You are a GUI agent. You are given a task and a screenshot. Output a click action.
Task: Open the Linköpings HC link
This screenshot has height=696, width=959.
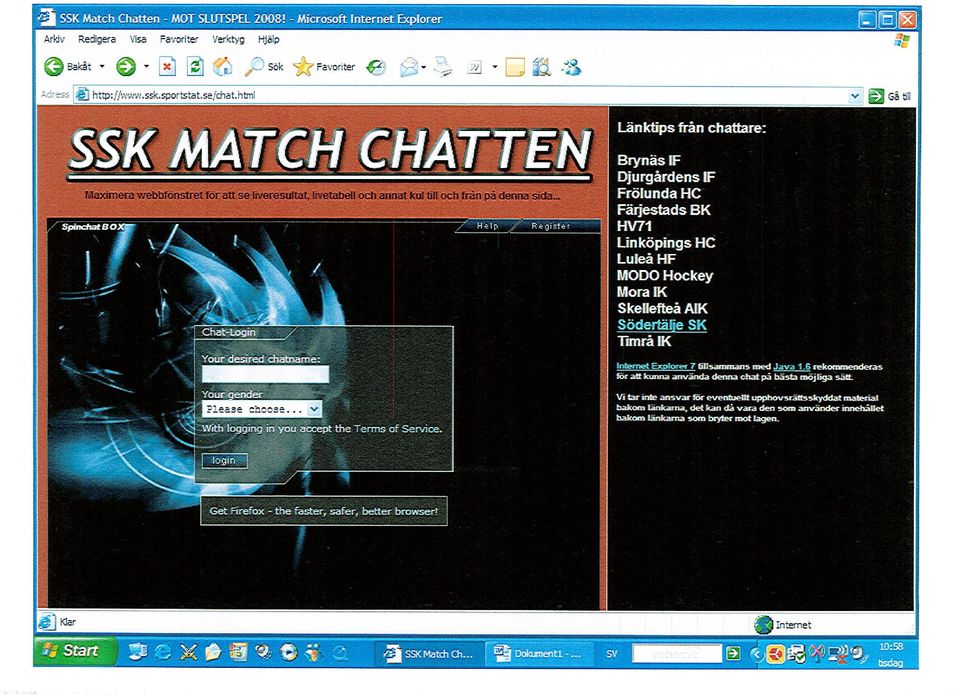666,243
